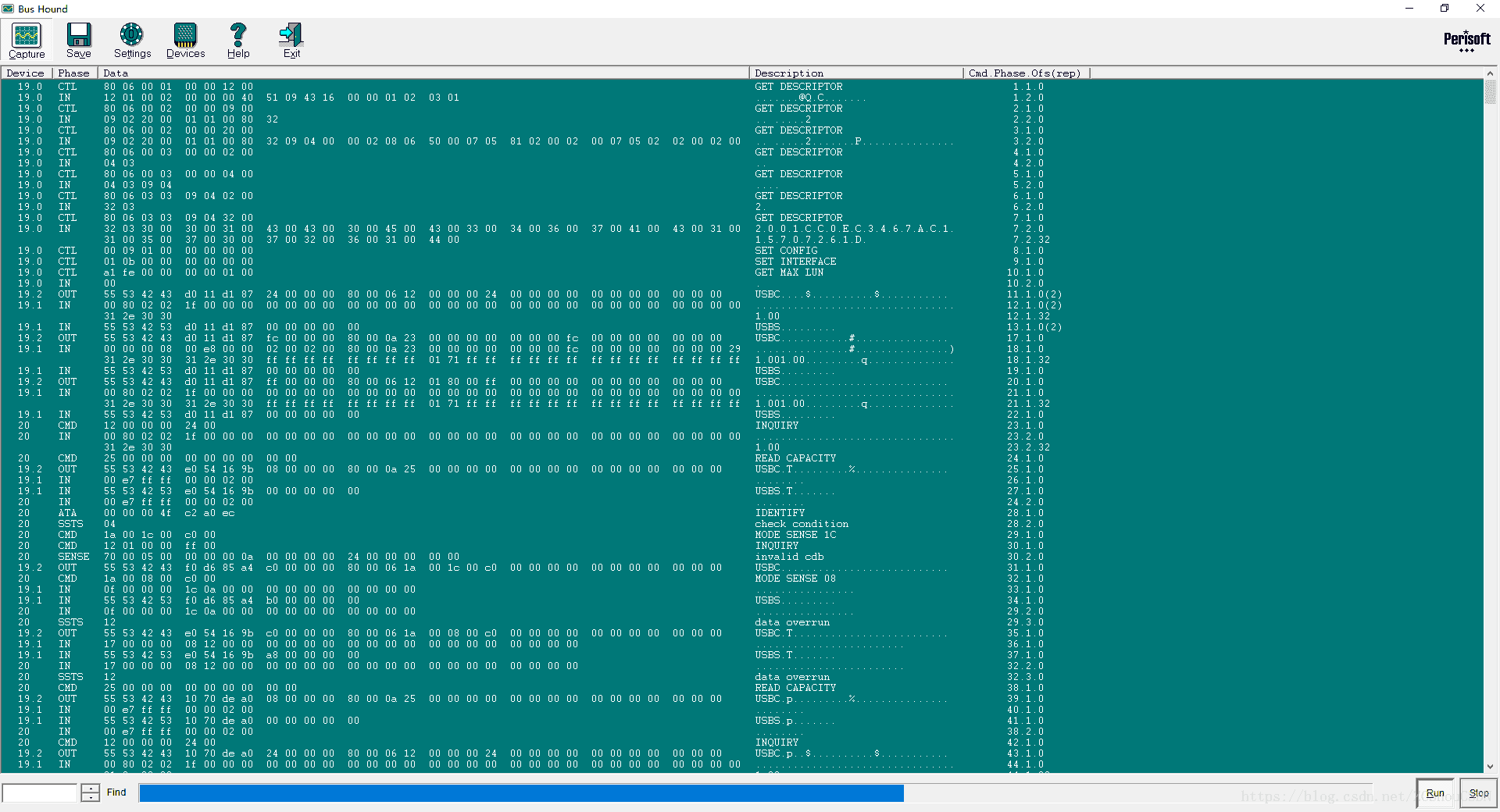
Task: Click the blue capture progress bar
Action: [521, 793]
